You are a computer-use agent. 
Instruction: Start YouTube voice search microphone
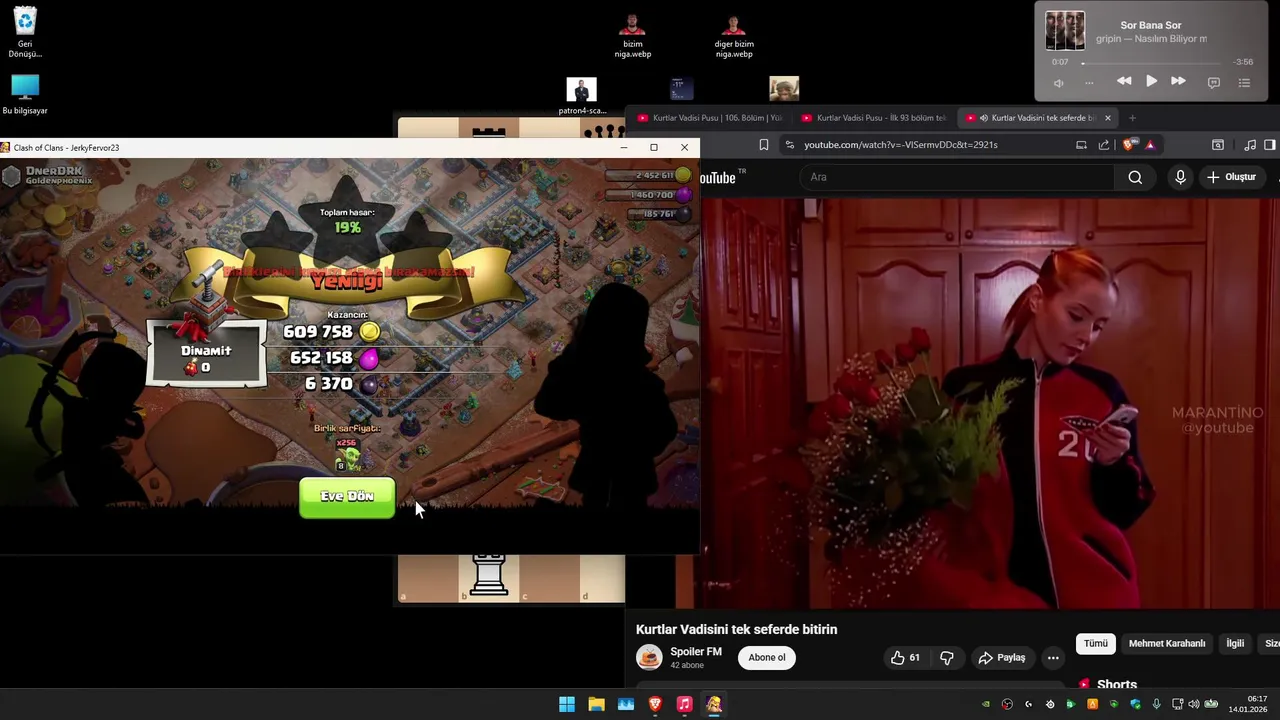[x=1180, y=177]
